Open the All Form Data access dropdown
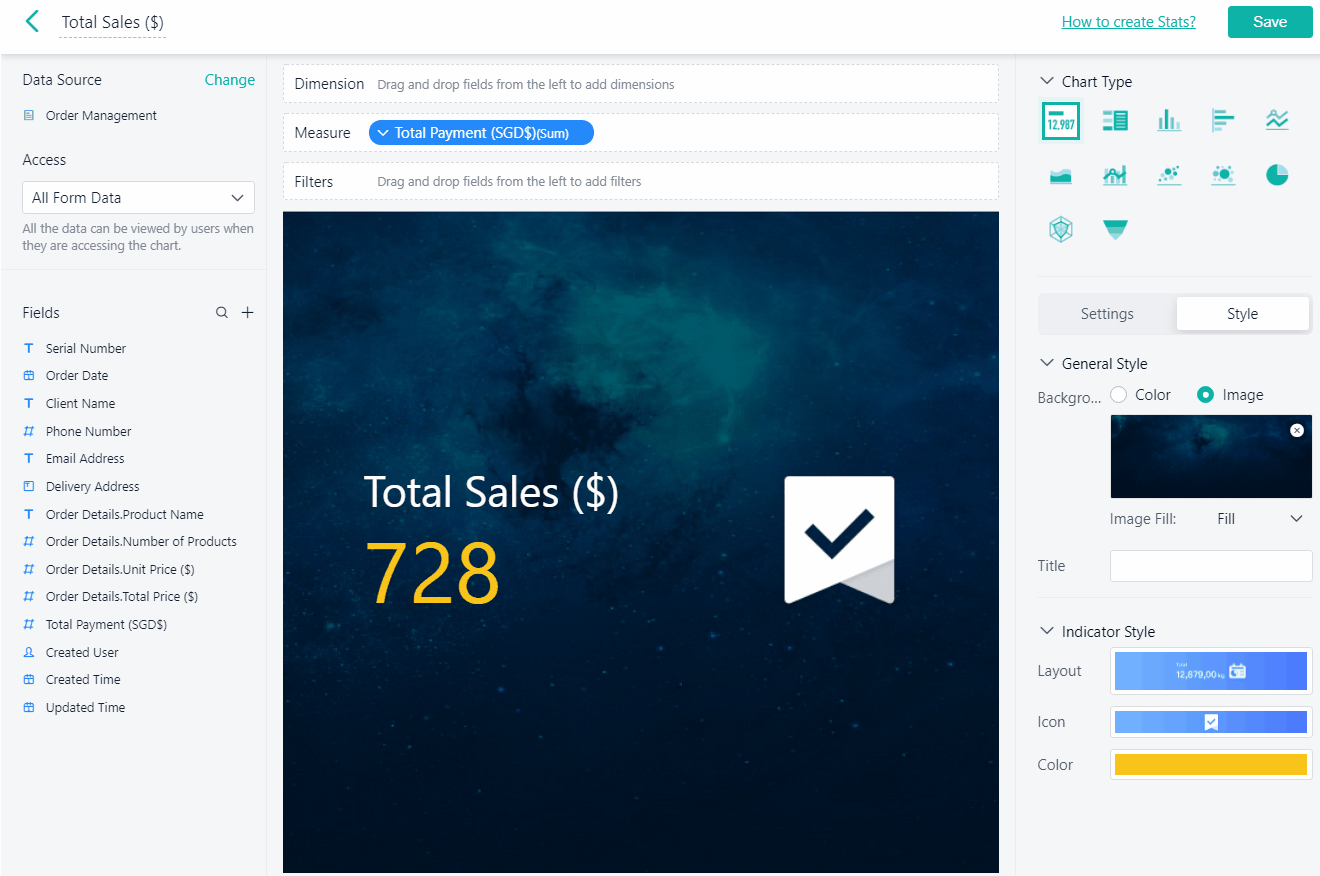The height and width of the screenshot is (876, 1320). [x=138, y=198]
